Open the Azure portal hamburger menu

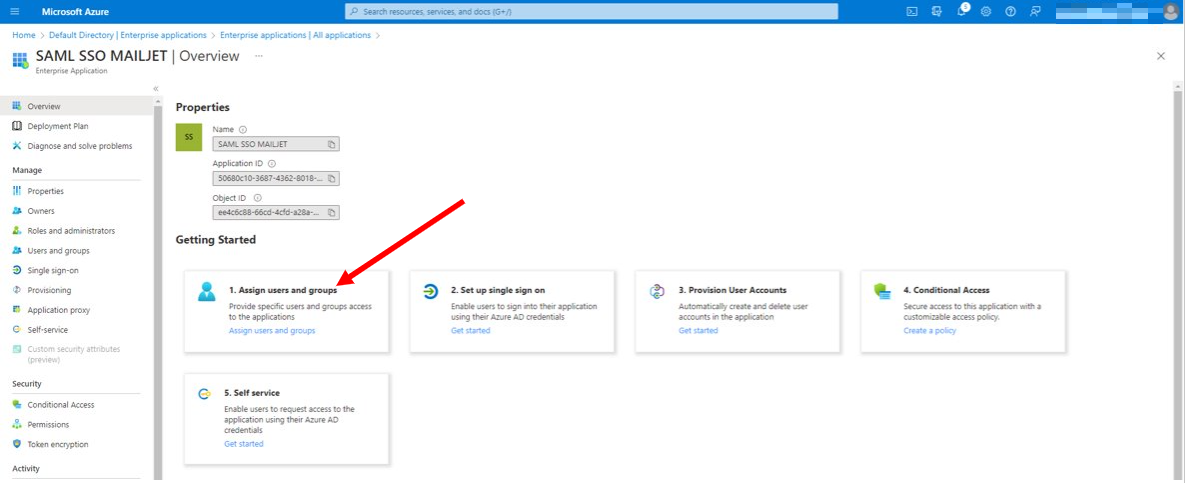click(15, 11)
